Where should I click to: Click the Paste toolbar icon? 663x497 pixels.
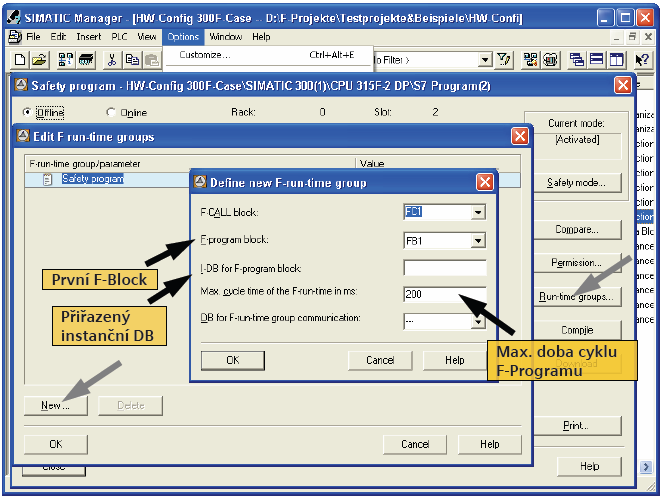tap(151, 60)
